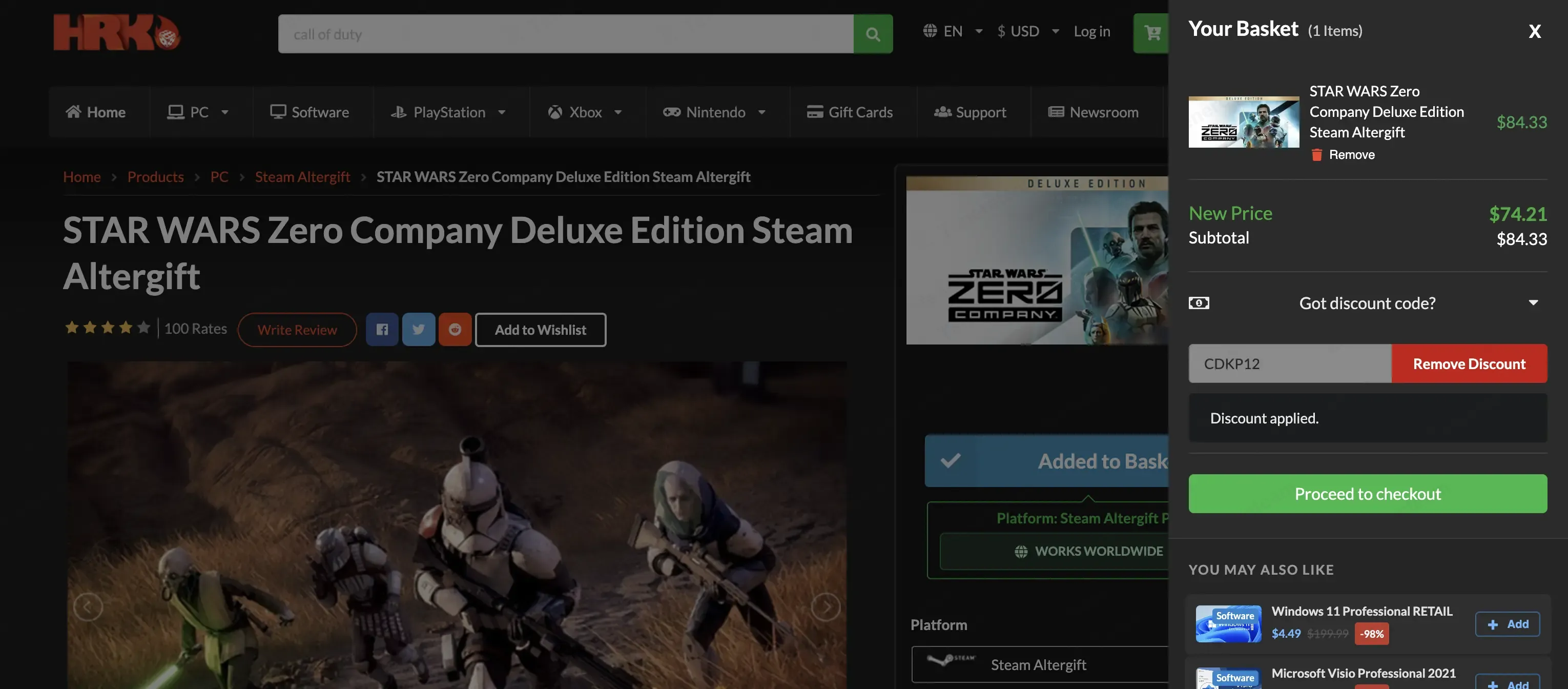This screenshot has width=1568, height=689.
Task: Click the HRK logo
Action: 116,32
